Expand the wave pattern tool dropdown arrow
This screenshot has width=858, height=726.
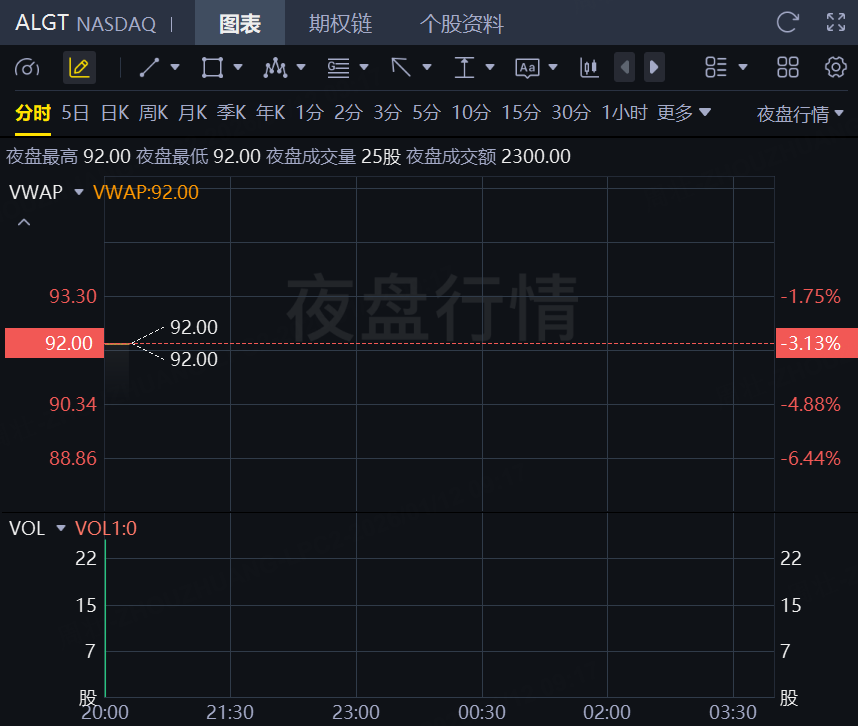click(301, 68)
